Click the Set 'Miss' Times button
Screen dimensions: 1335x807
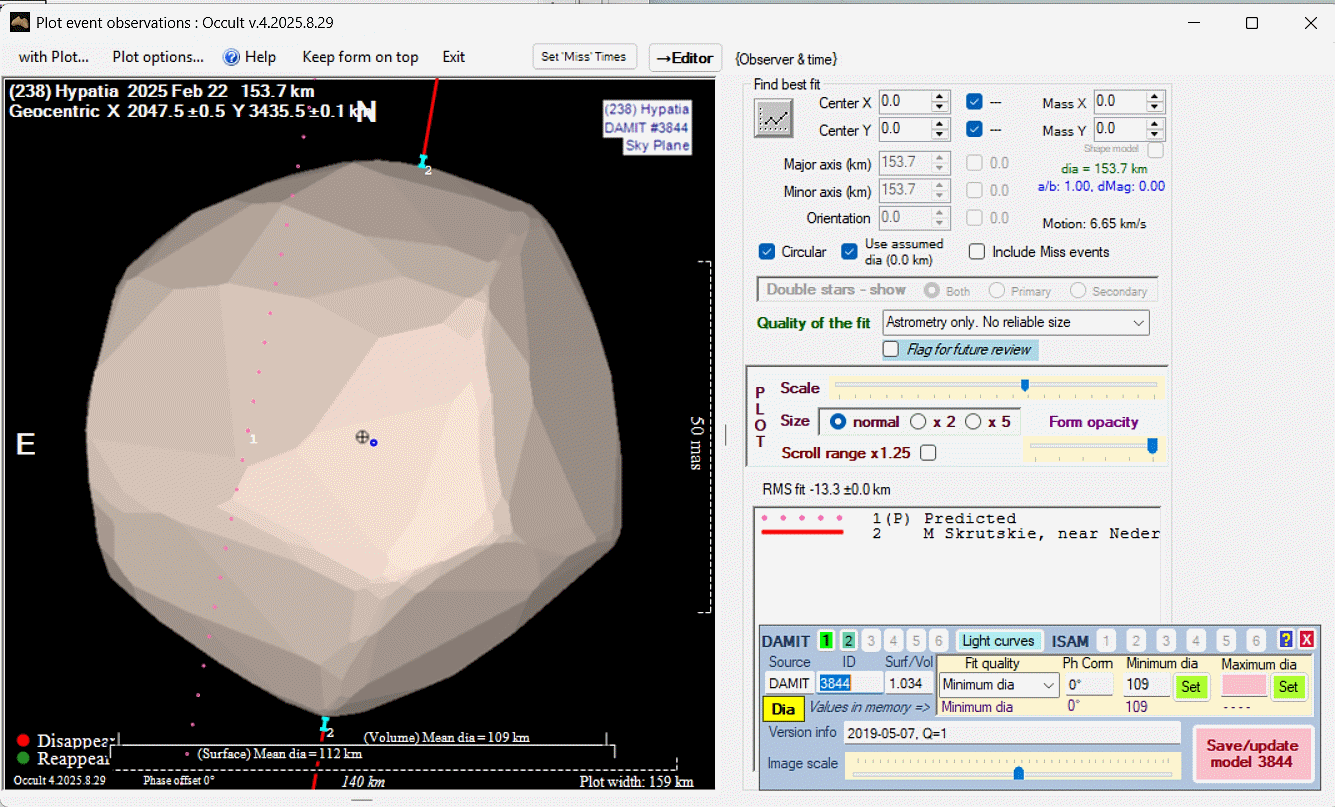(x=584, y=57)
